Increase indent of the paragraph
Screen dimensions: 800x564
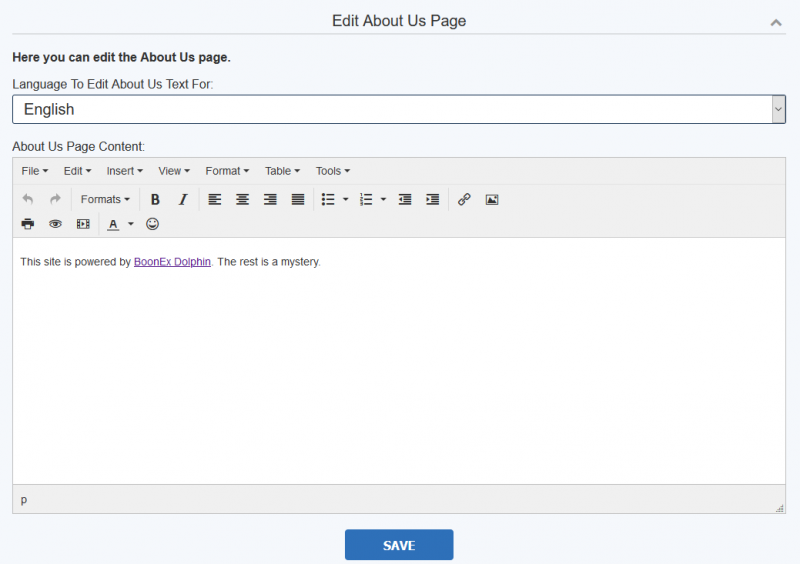[433, 200]
